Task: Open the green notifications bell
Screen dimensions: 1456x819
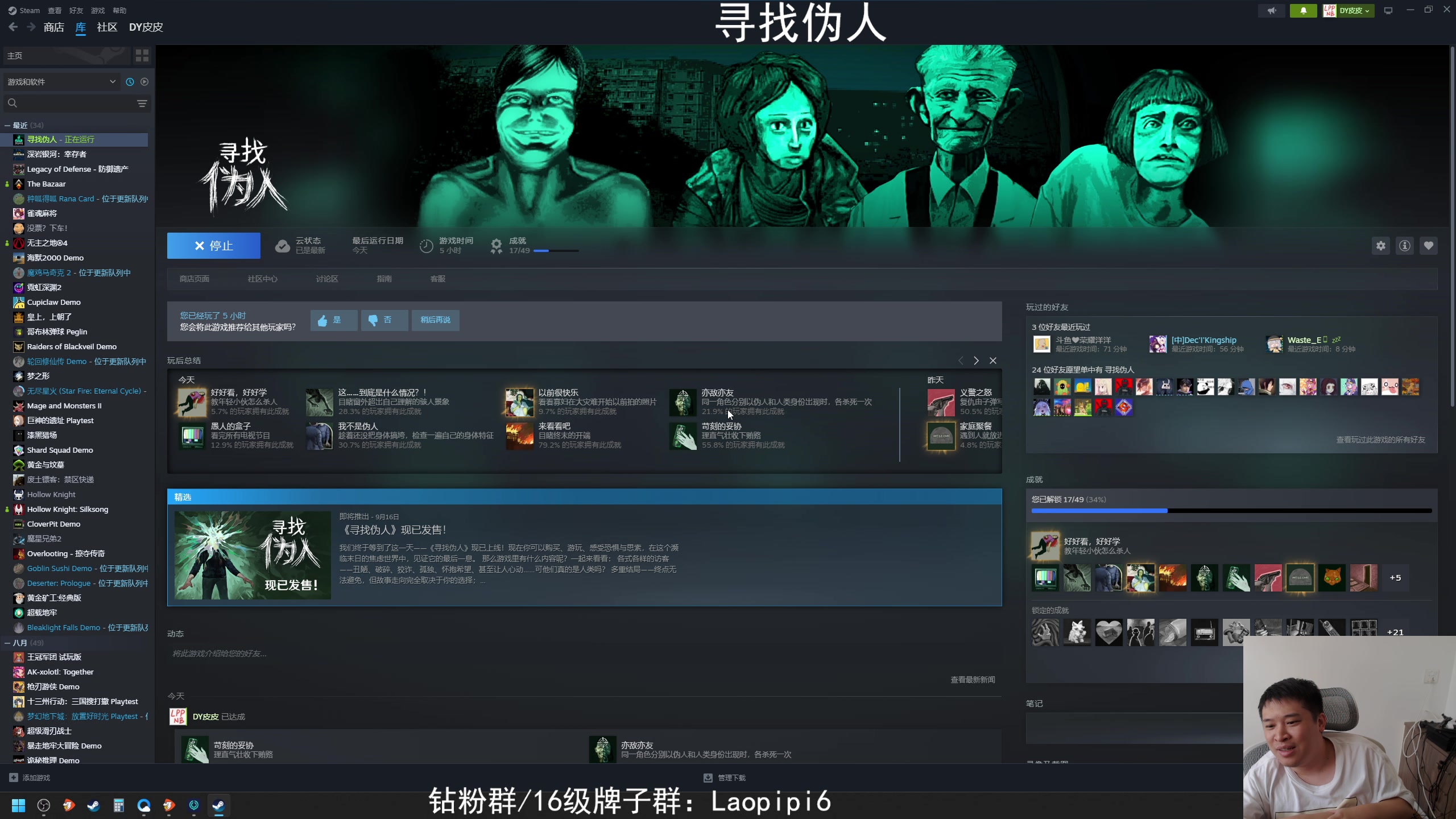Action: (1303, 10)
